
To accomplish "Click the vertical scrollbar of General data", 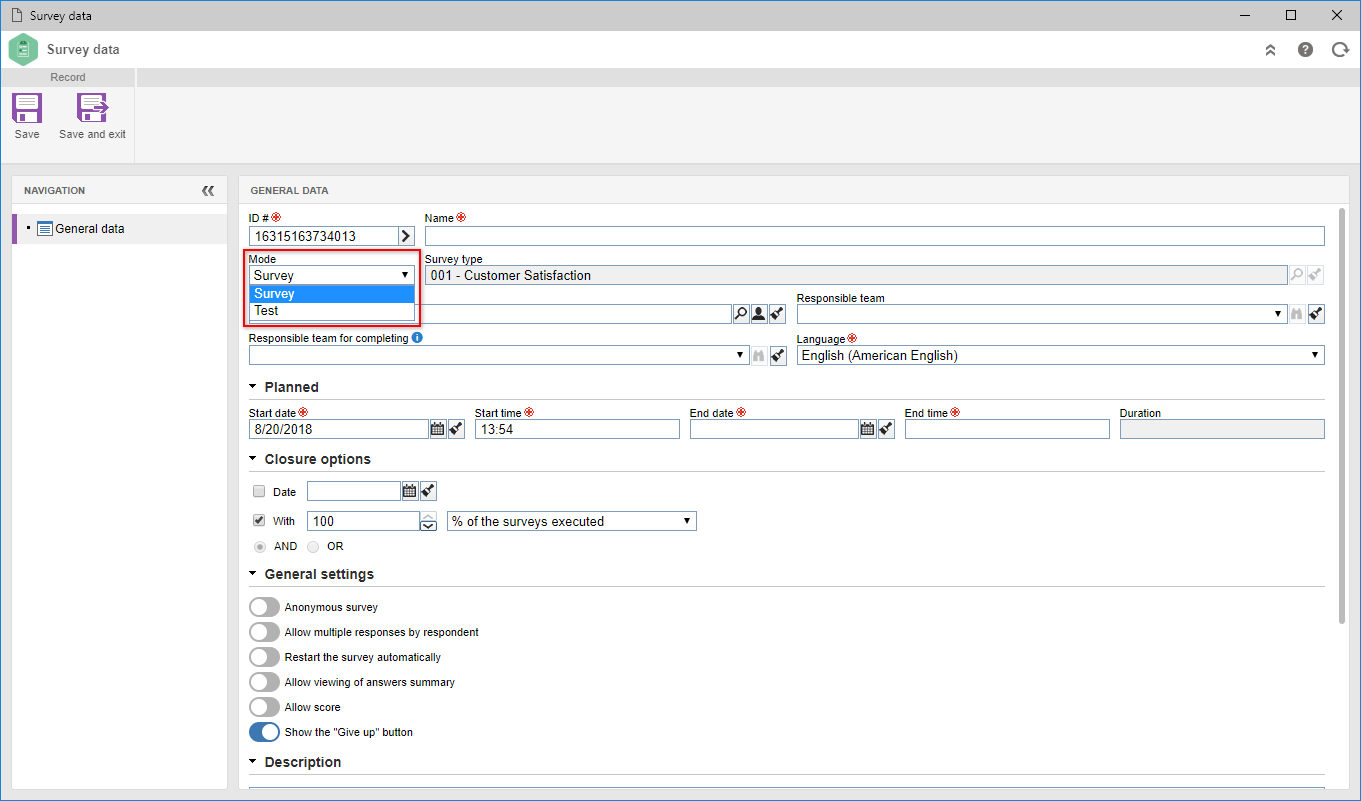I will tap(1343, 415).
